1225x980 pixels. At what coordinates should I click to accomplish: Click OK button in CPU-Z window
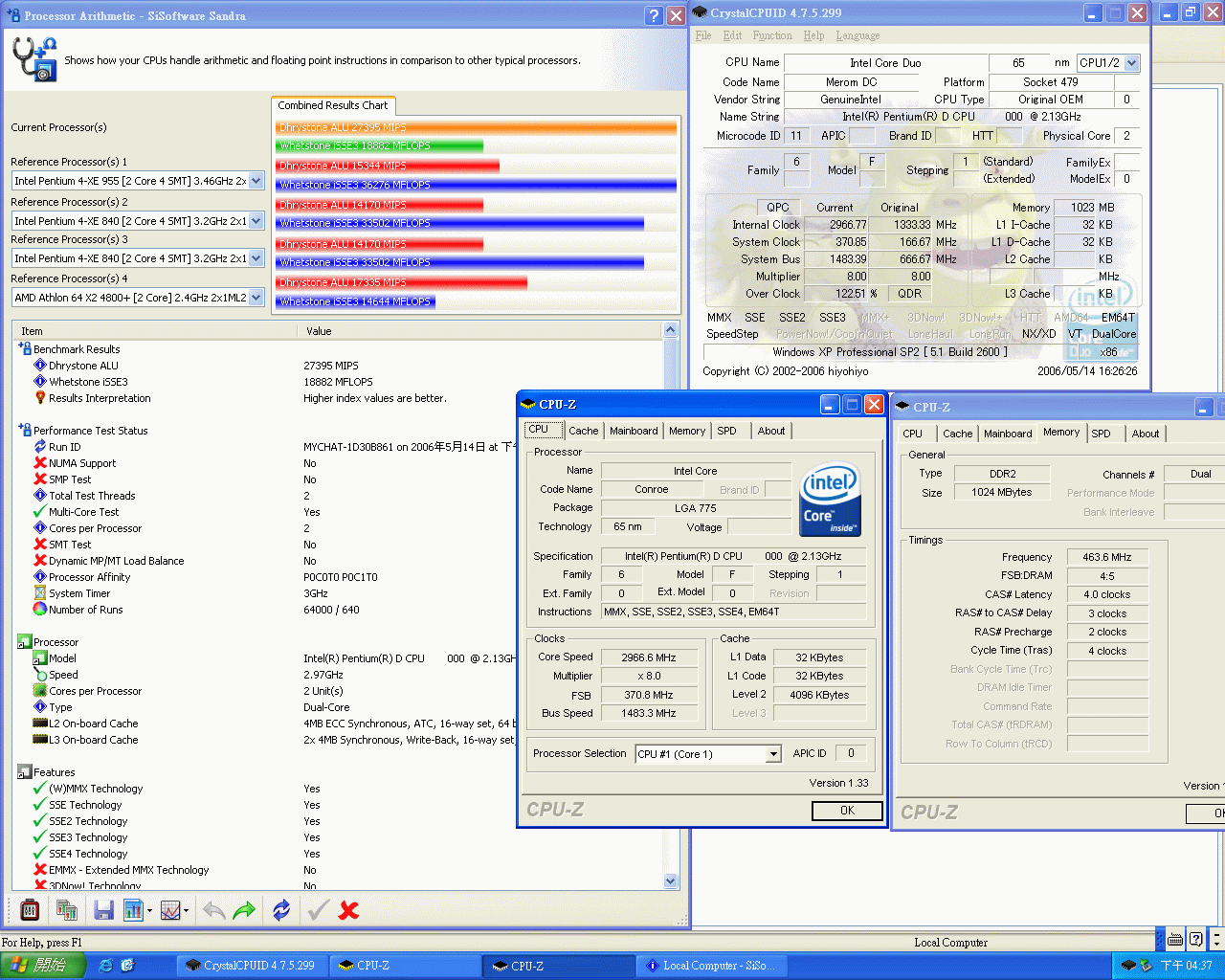[x=847, y=811]
